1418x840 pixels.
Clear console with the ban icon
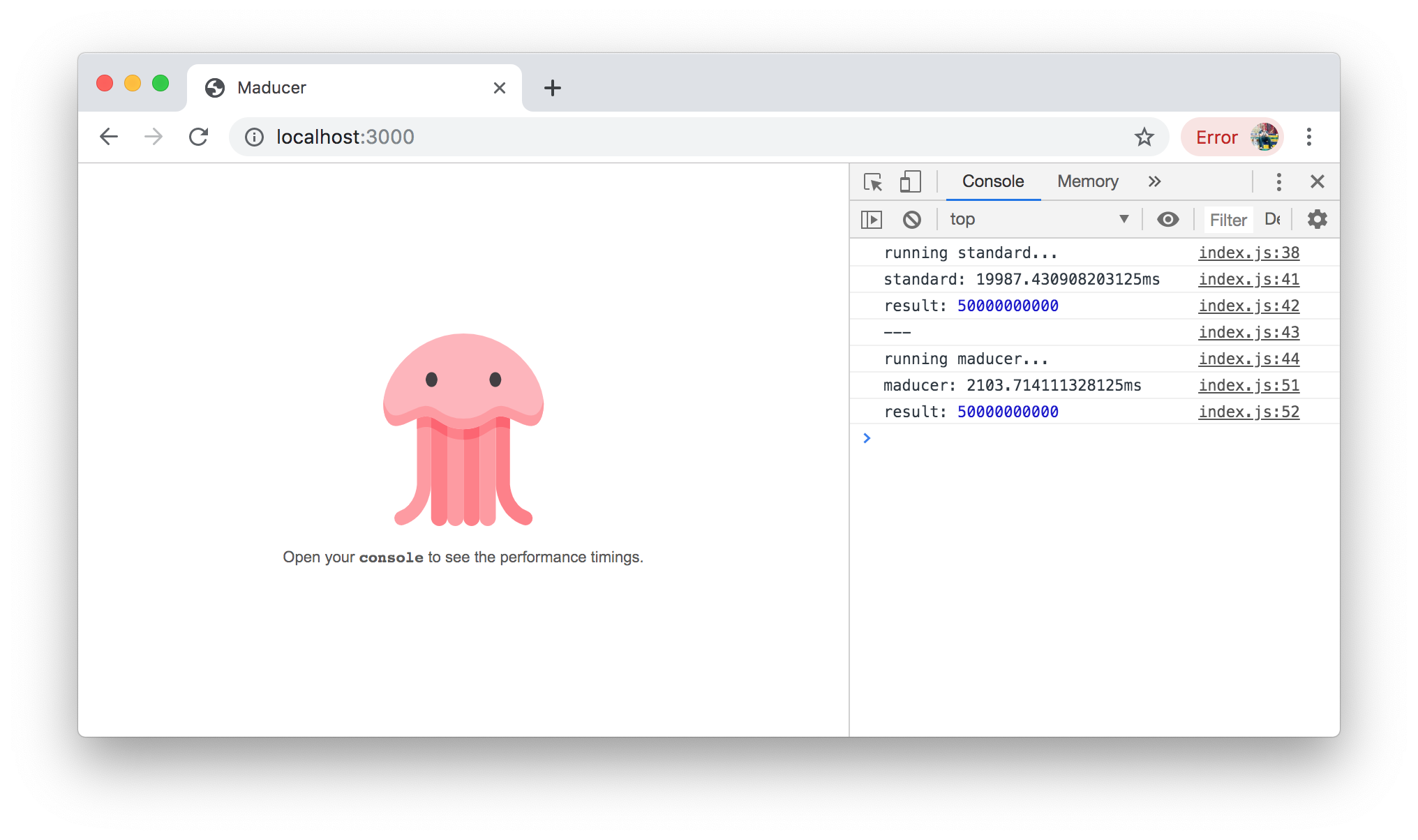click(911, 220)
